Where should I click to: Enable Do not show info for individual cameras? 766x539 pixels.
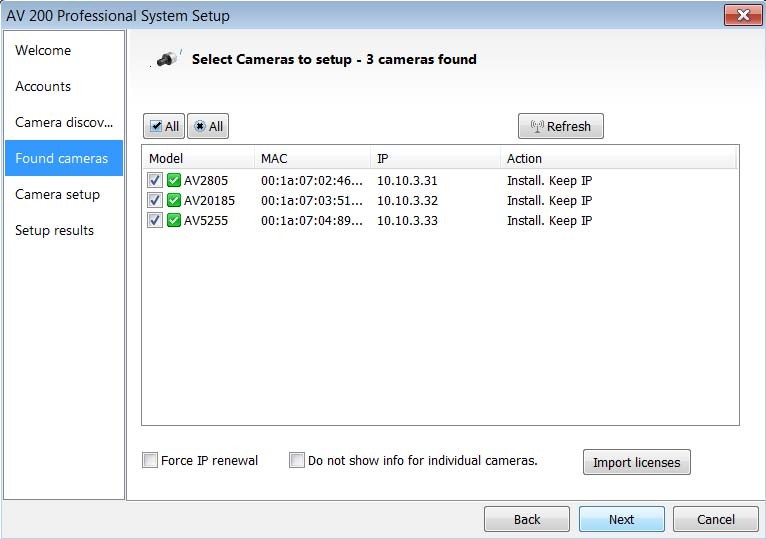click(x=297, y=461)
